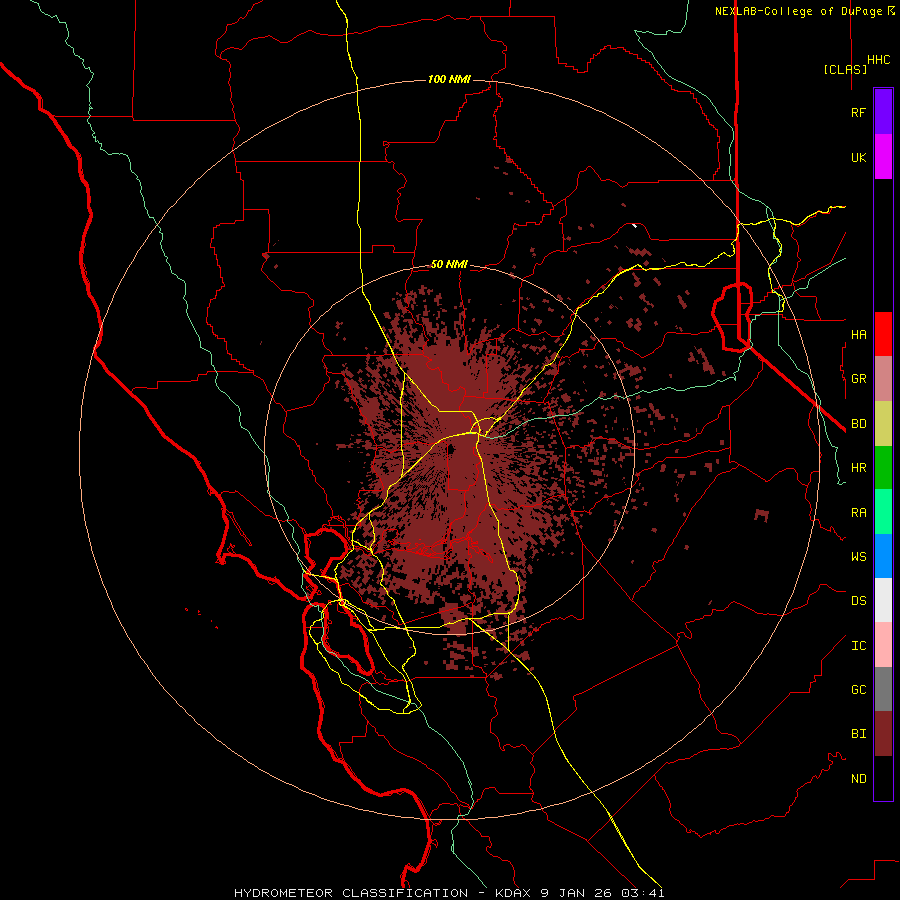This screenshot has width=900, height=900.
Task: Click the HYDROMETEOR CLASSIFICATION caption text
Action: [x=351, y=893]
